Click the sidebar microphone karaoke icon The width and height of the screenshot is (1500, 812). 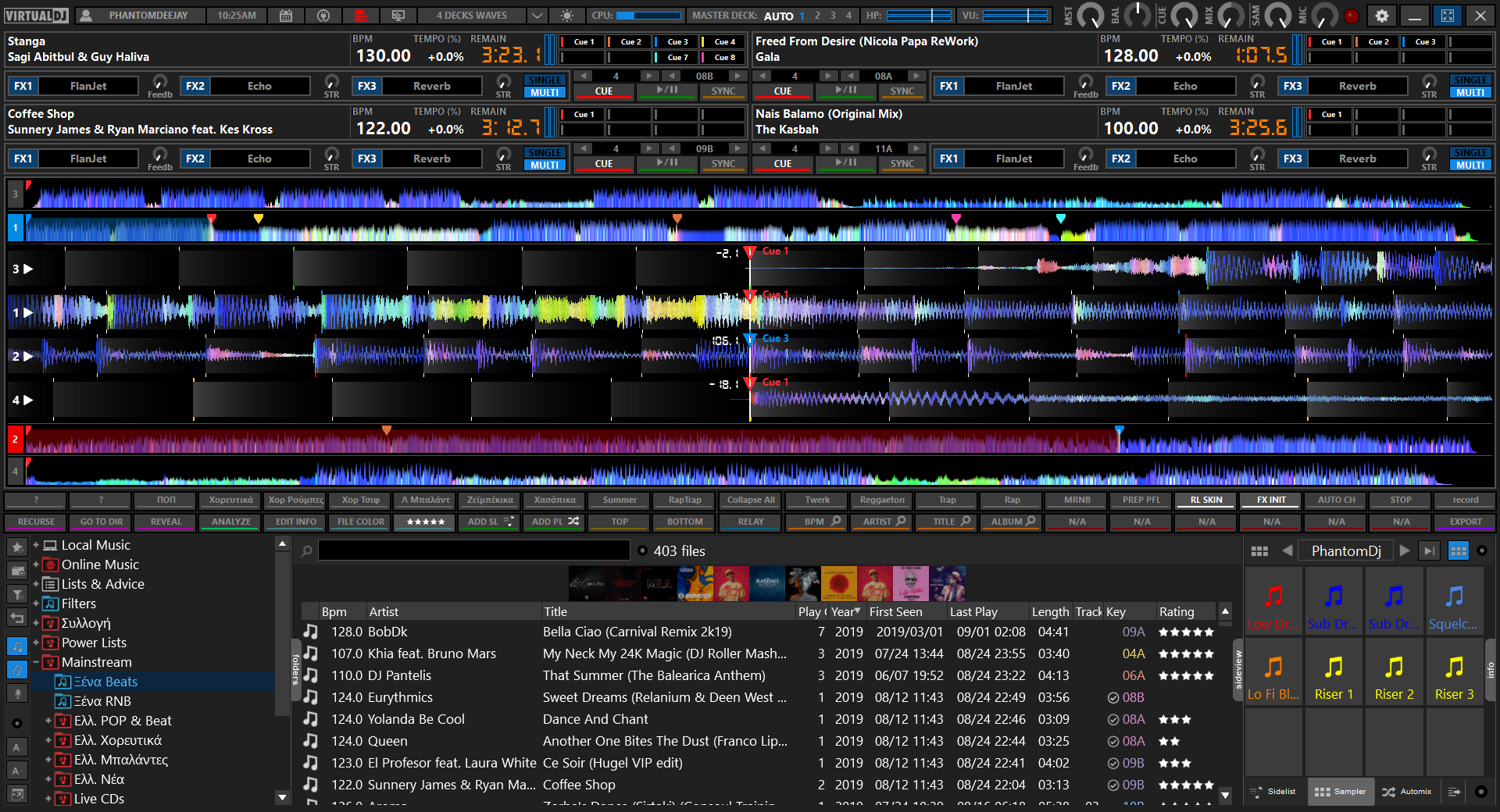17,693
